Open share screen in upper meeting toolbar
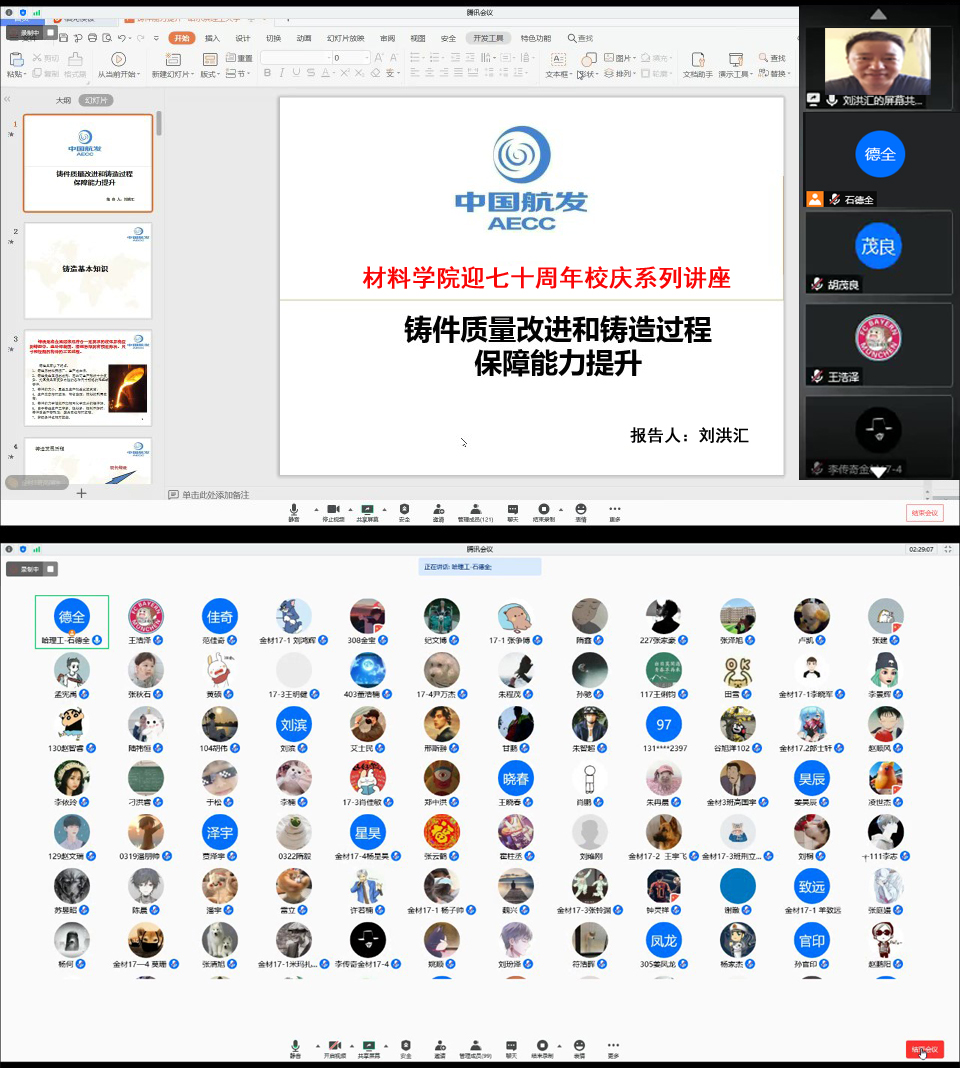The image size is (960, 1068). 368,511
